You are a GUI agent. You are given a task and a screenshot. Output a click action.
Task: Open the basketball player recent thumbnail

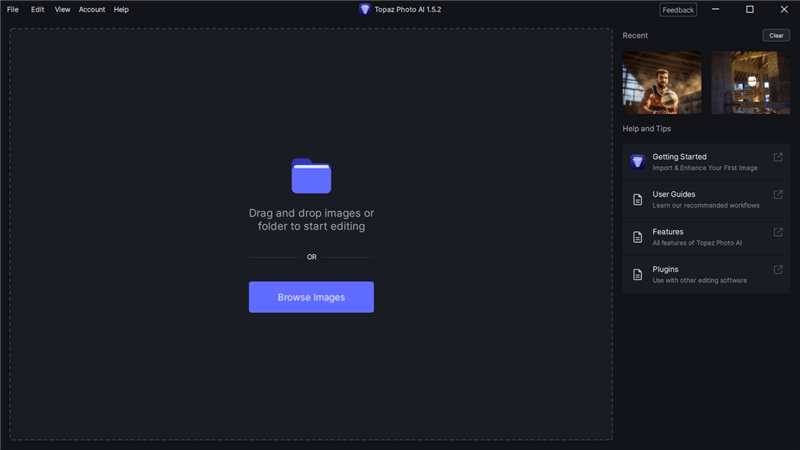(x=662, y=83)
